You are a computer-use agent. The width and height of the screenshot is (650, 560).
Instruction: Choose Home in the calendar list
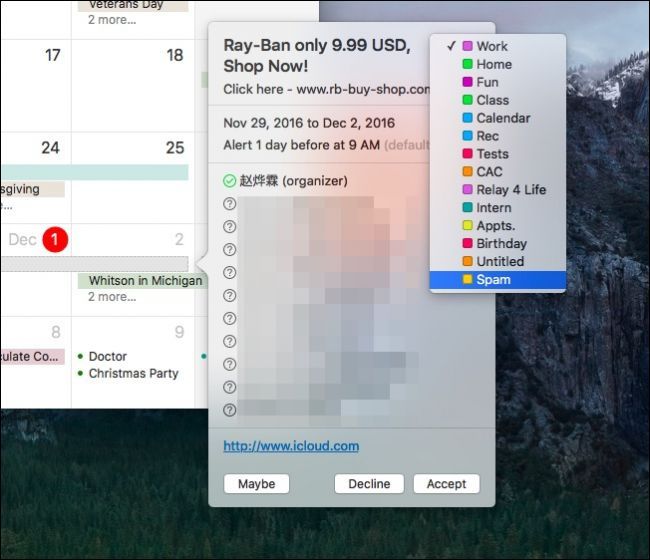(x=497, y=64)
